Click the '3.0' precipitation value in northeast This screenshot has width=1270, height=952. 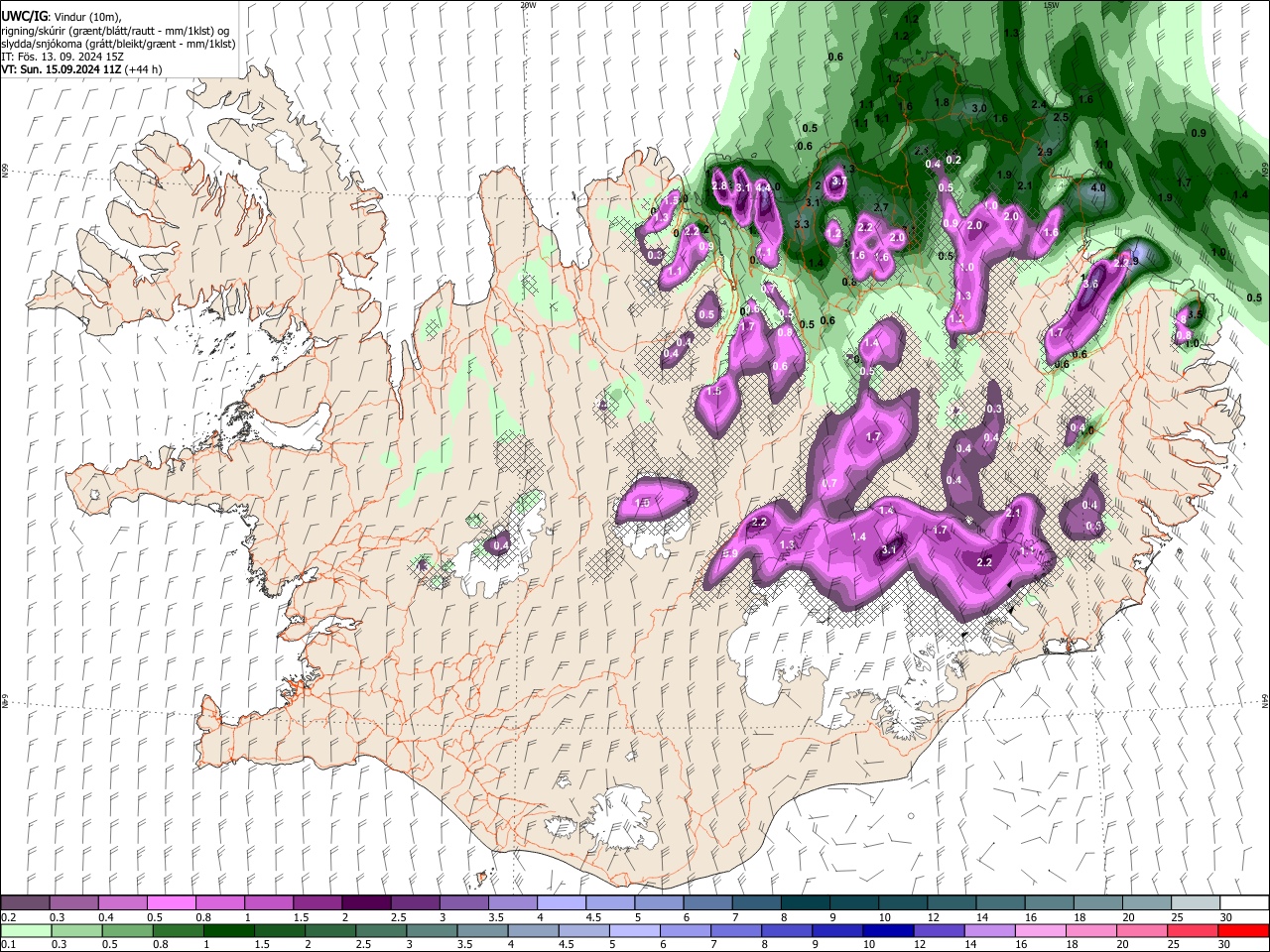pos(979,107)
